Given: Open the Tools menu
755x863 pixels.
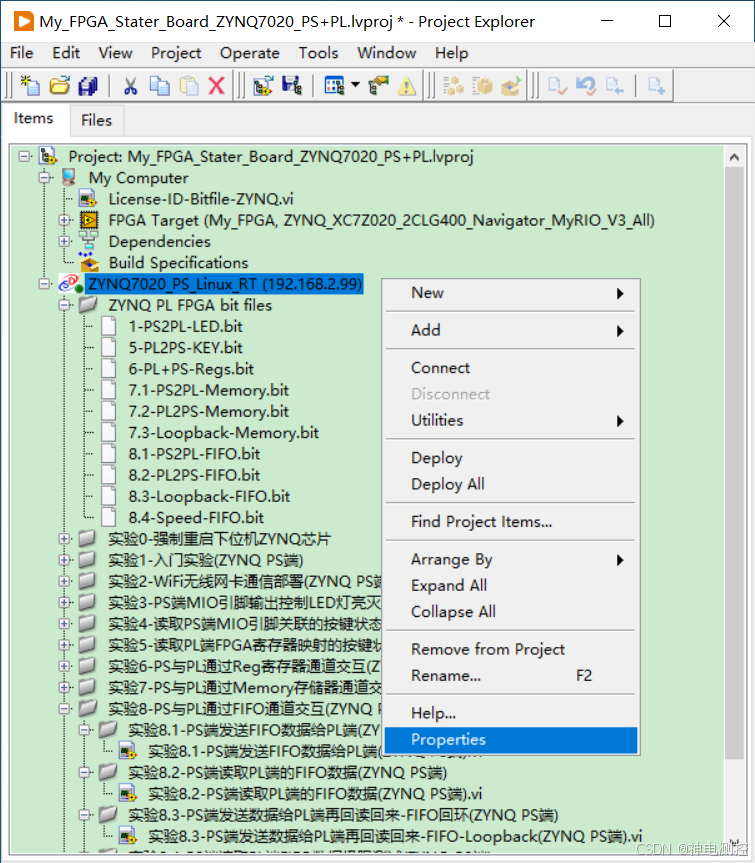Looking at the screenshot, I should click(319, 53).
